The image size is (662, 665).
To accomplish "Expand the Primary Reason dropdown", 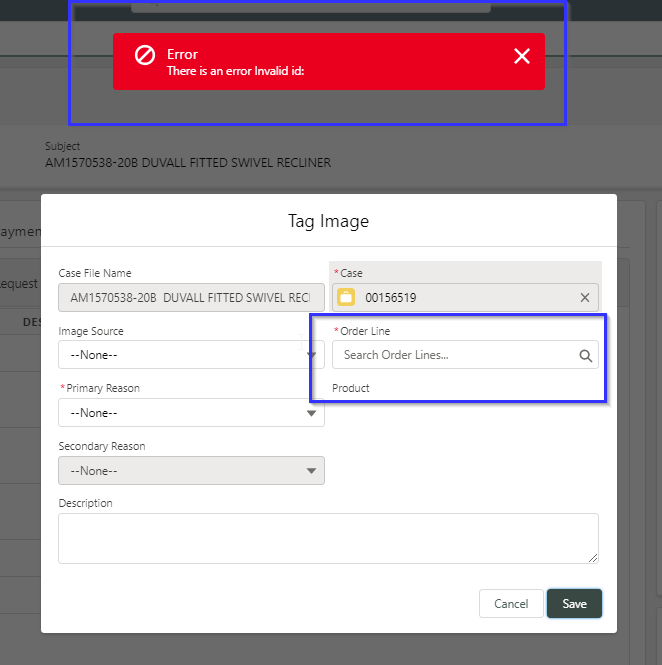I will coord(190,412).
